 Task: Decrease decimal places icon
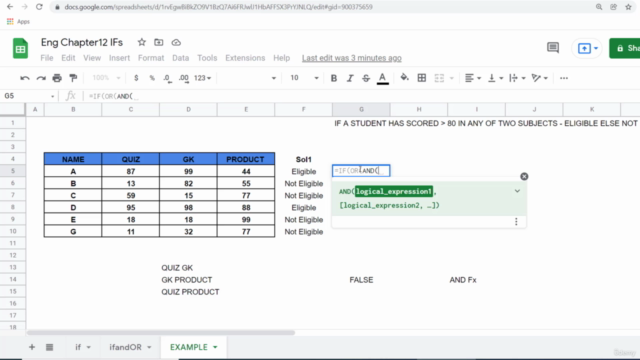pos(167,78)
